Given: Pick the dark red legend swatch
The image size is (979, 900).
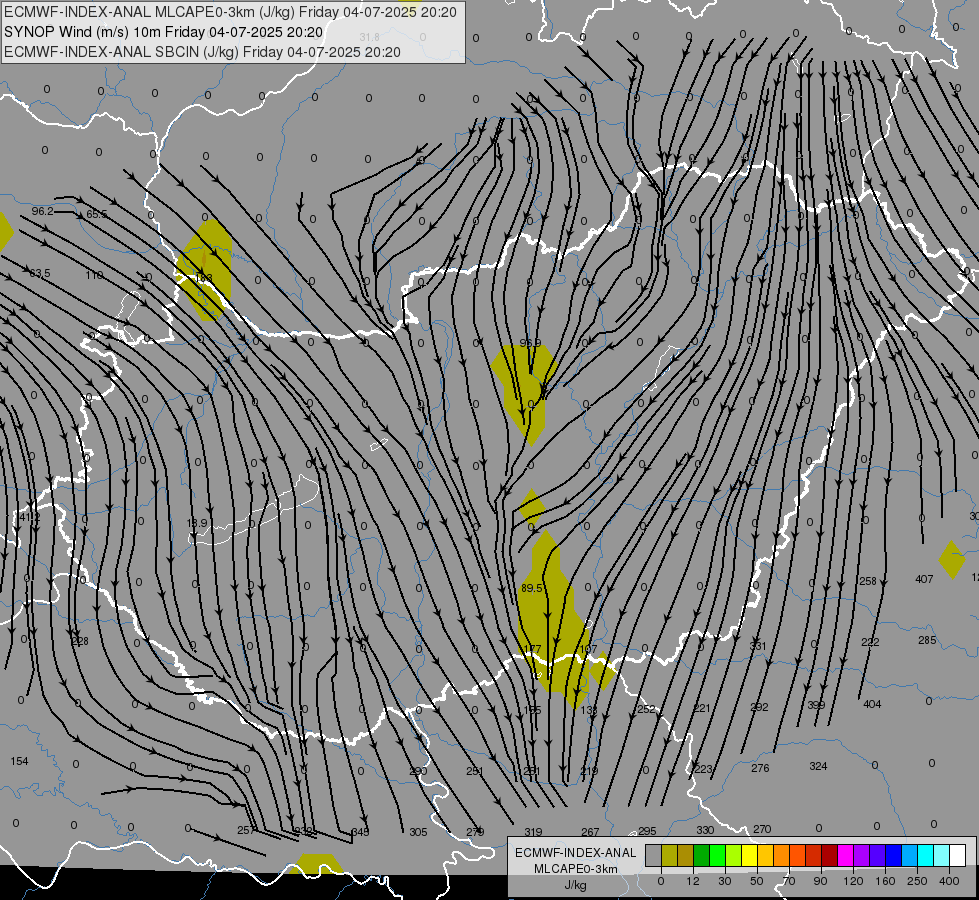Looking at the screenshot, I should 829,855.
